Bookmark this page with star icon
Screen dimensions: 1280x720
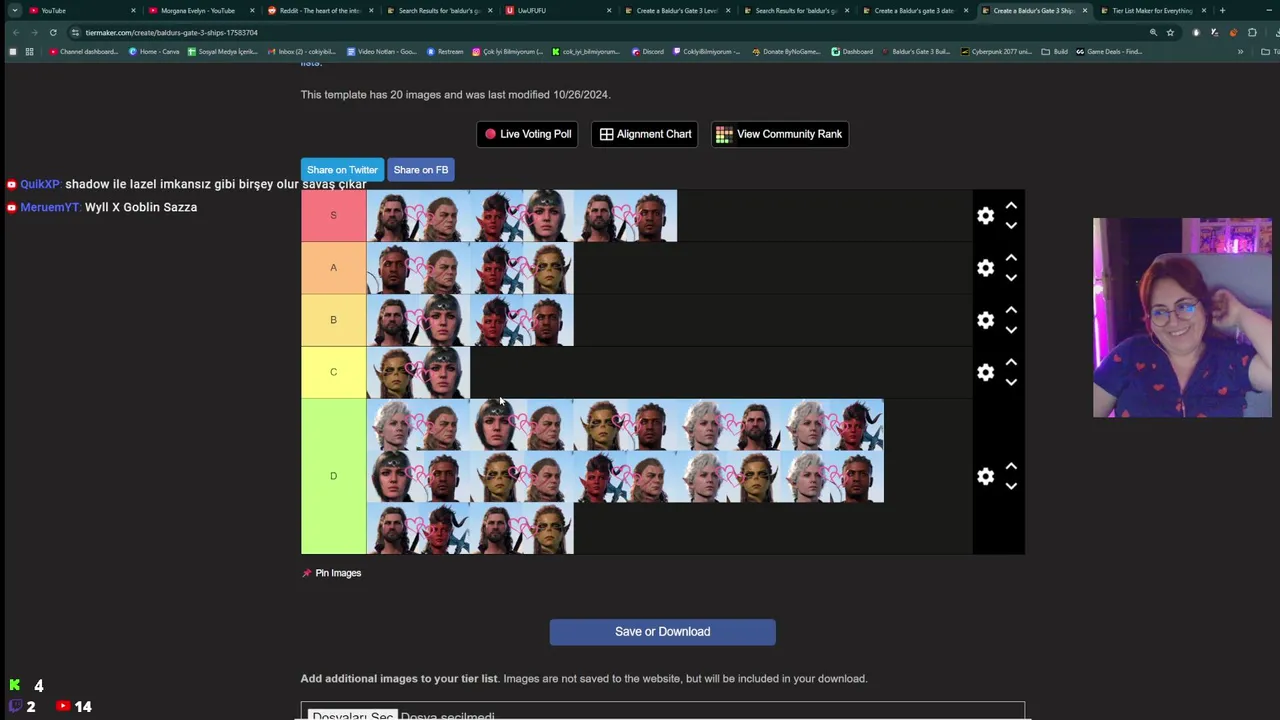pos(1170,32)
